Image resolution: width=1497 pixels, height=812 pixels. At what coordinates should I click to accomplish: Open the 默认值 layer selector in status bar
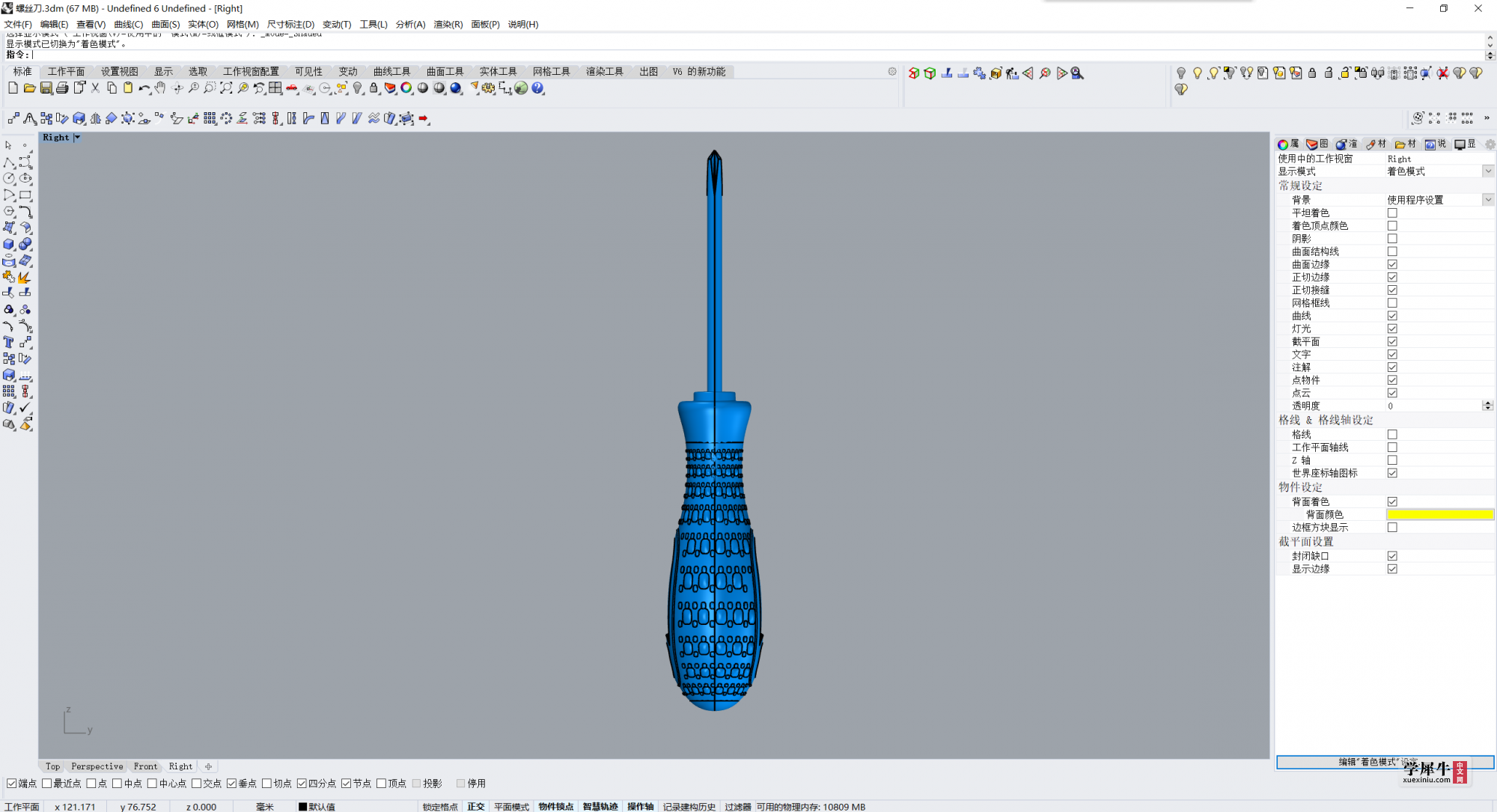point(317,807)
